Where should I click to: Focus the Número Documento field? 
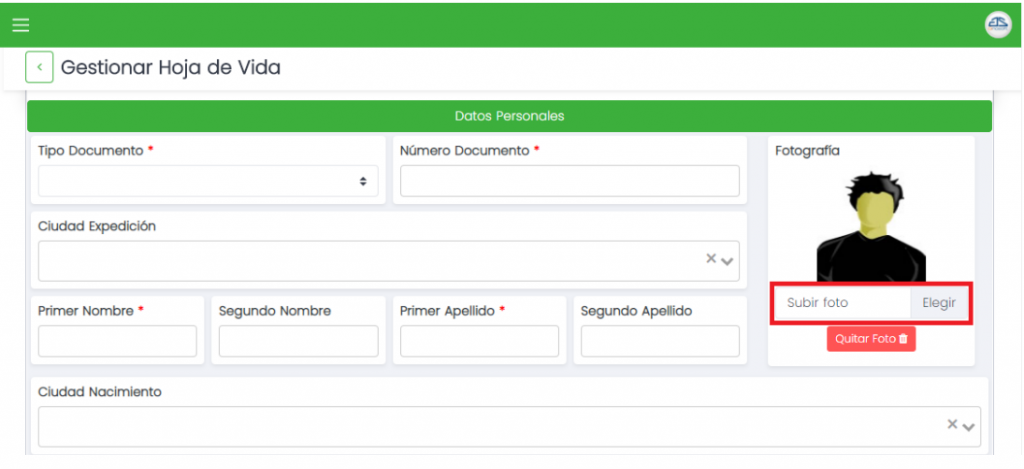[x=569, y=182]
